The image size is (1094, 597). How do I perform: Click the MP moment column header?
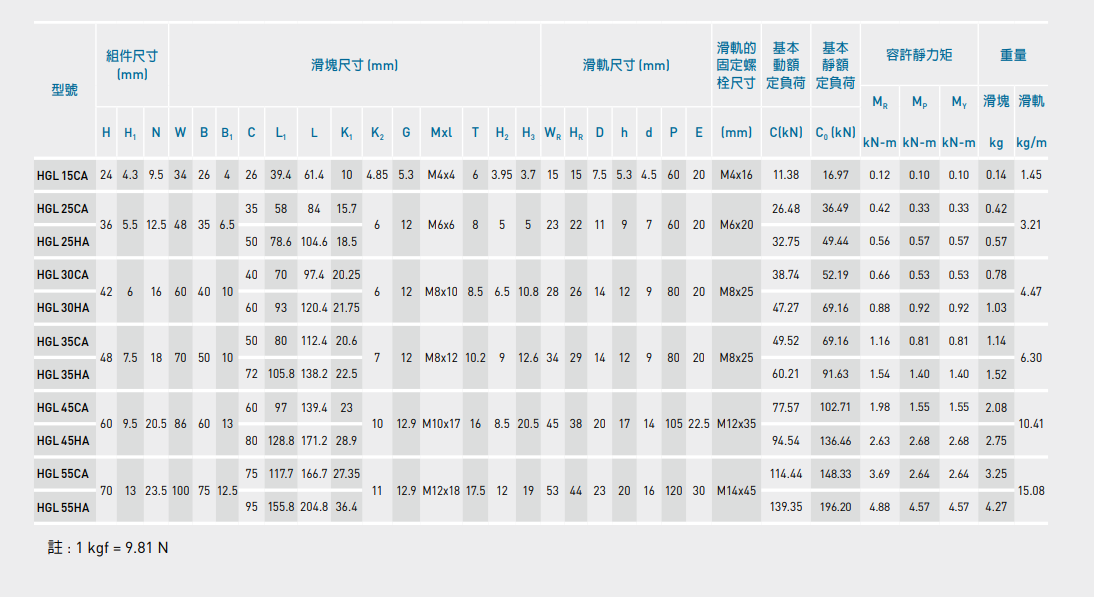(920, 103)
